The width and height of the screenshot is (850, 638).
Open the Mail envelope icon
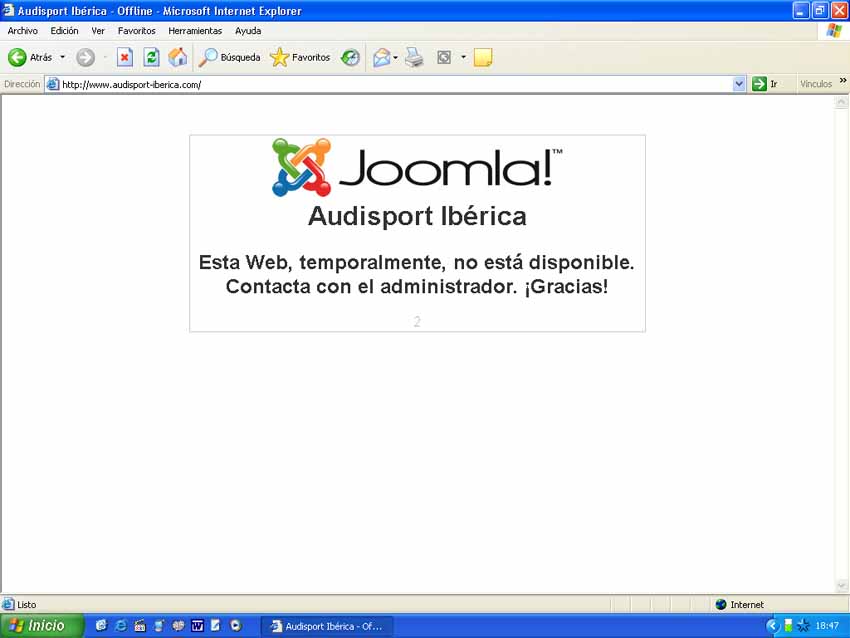point(382,57)
